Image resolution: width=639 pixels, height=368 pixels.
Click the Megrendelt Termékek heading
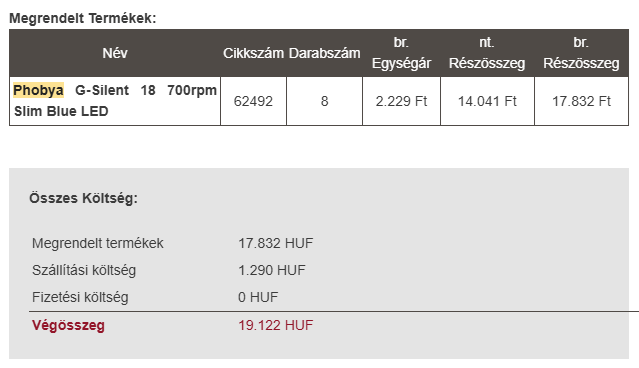click(x=83, y=18)
